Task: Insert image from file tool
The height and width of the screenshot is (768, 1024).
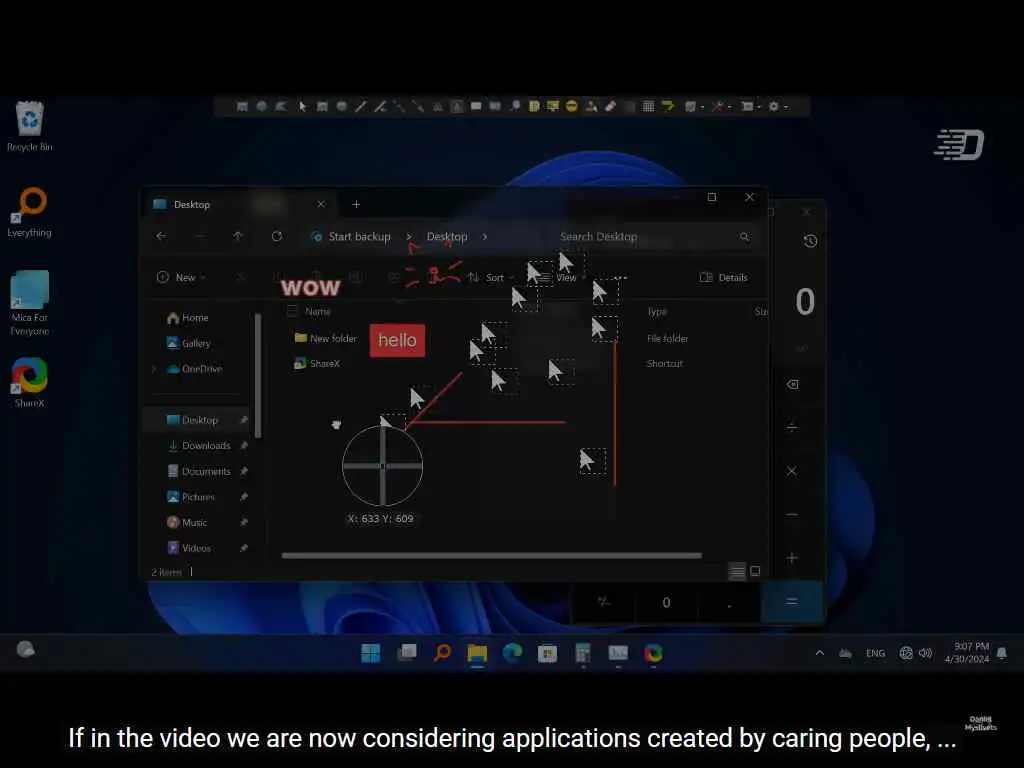Action: pyautogui.click(x=534, y=106)
